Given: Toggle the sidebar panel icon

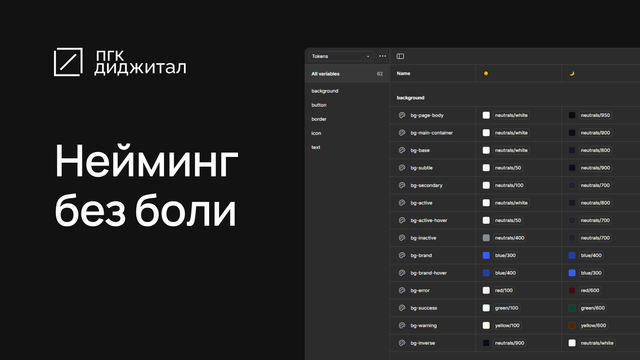Looking at the screenshot, I should click(400, 56).
